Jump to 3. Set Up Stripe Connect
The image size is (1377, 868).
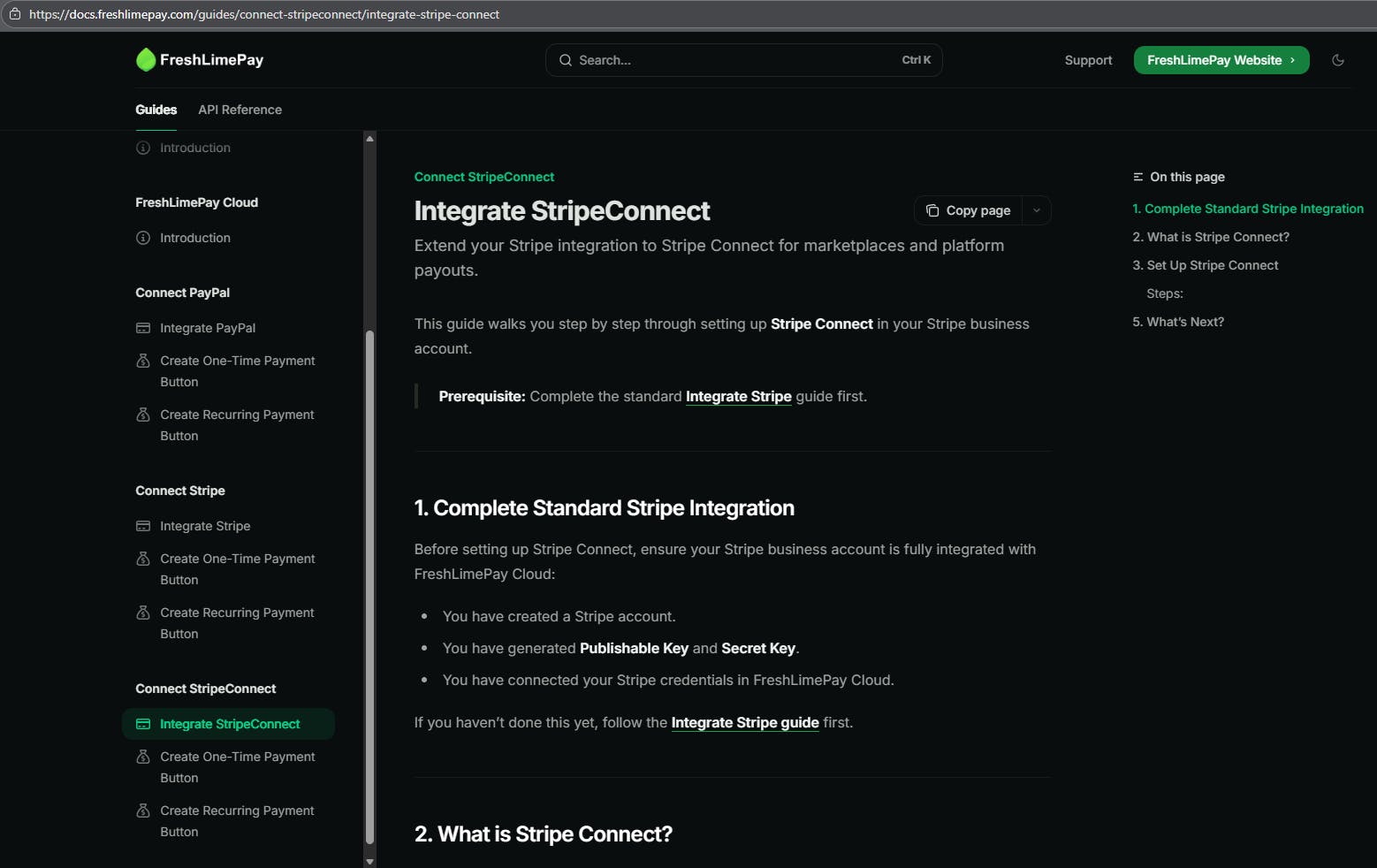coord(1206,265)
